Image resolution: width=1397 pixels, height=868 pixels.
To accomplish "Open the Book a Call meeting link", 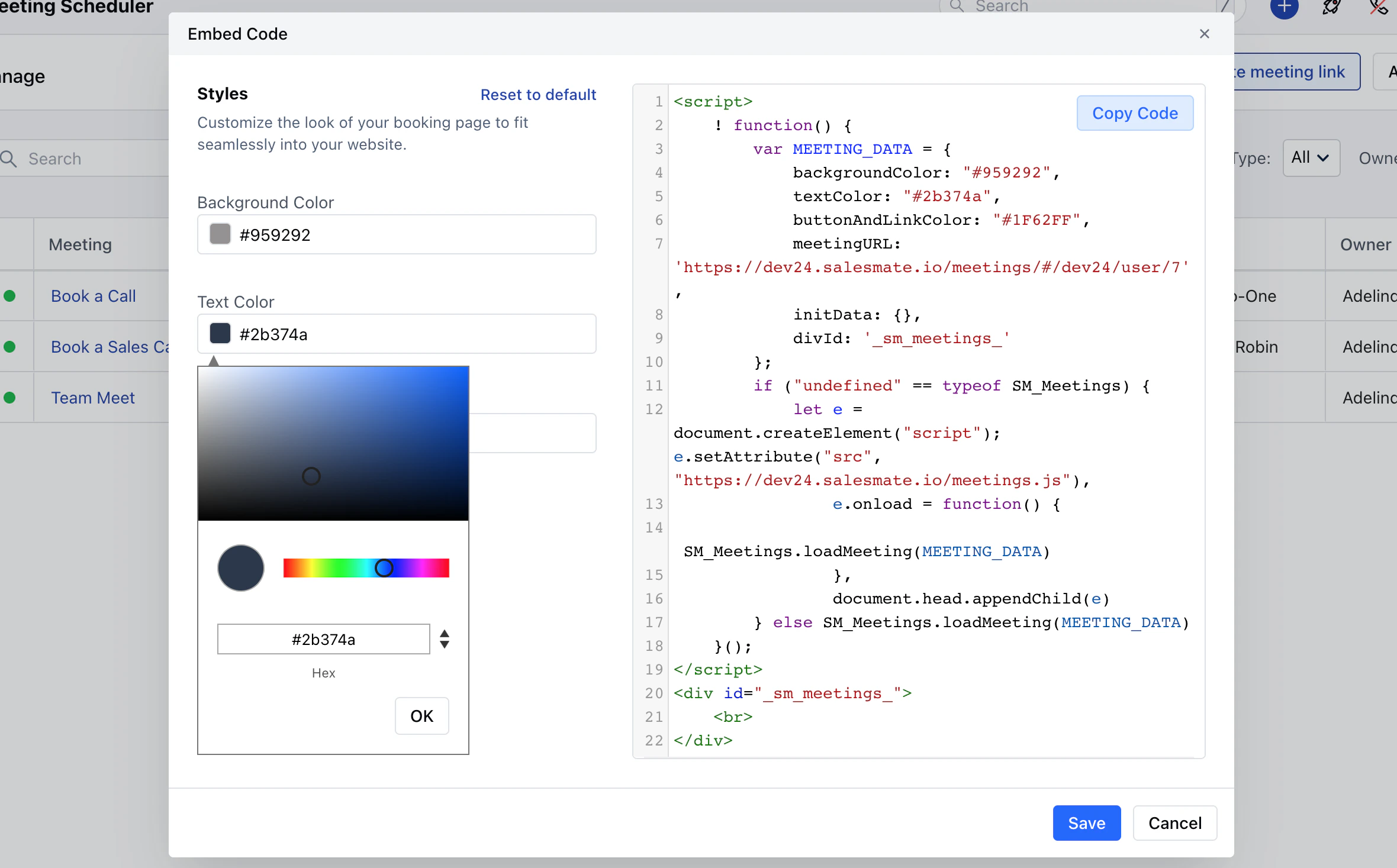I will point(94,296).
